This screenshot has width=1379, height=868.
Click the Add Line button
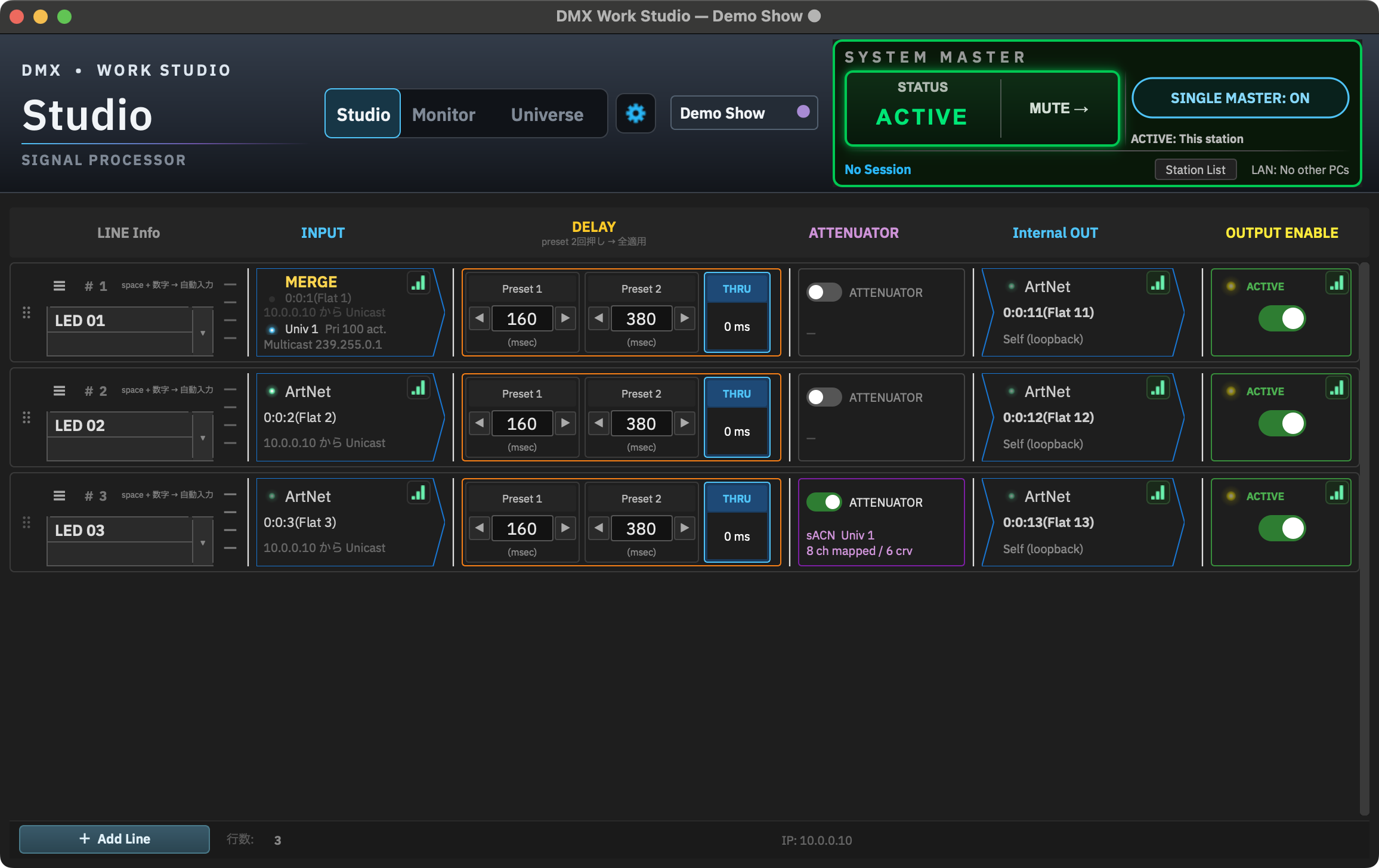point(115,839)
